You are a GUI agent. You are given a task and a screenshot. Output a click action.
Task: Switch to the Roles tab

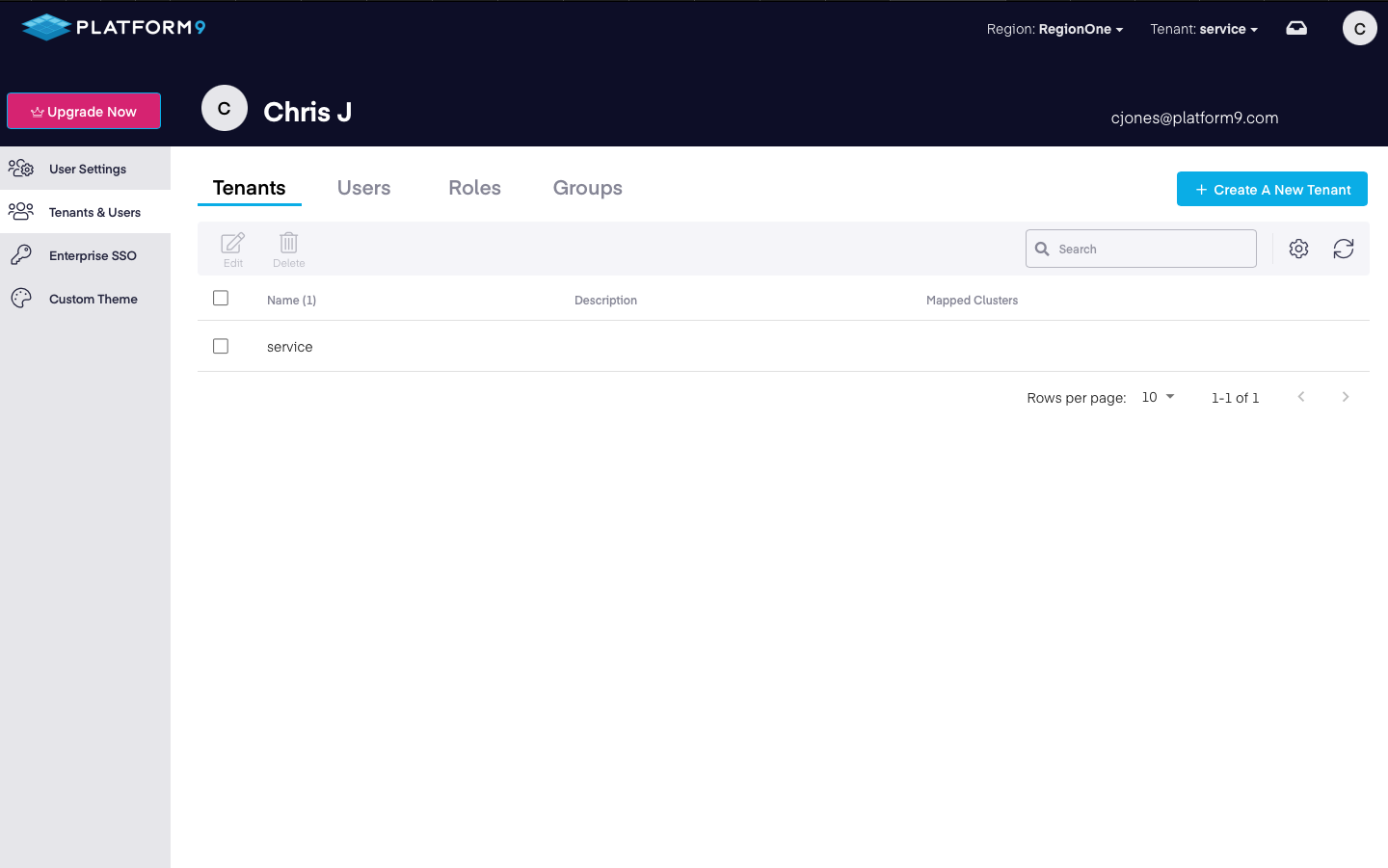point(474,188)
